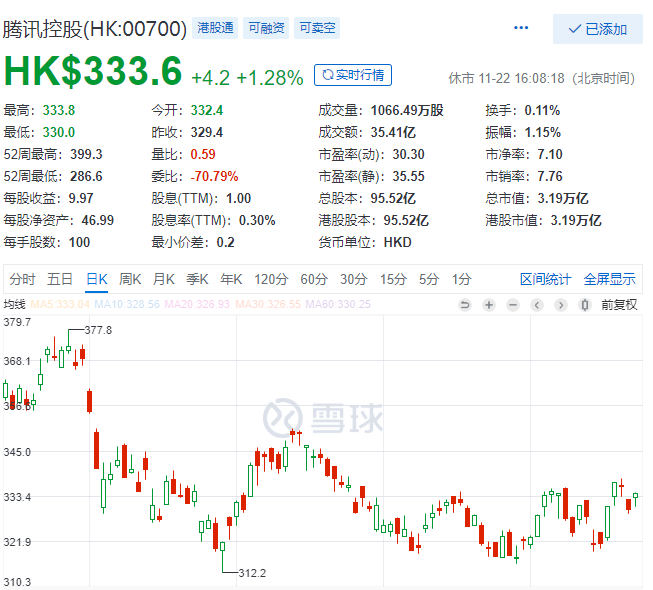The width and height of the screenshot is (653, 590).
Task: Select the 5分 chart tab
Action: (x=429, y=279)
